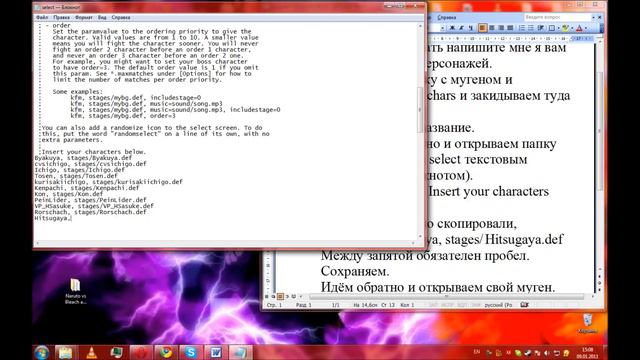Click the Hitsugaya, line in Notepad
This screenshot has width=640, height=360.
[x=53, y=218]
